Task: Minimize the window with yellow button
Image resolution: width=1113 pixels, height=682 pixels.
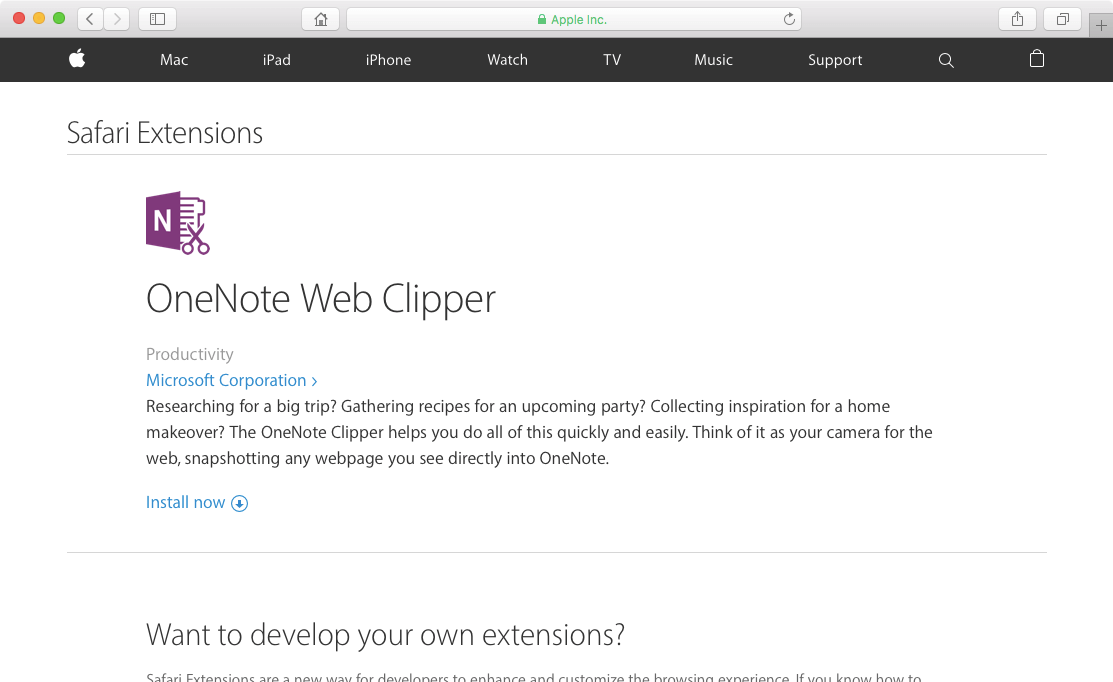Action: 39,18
